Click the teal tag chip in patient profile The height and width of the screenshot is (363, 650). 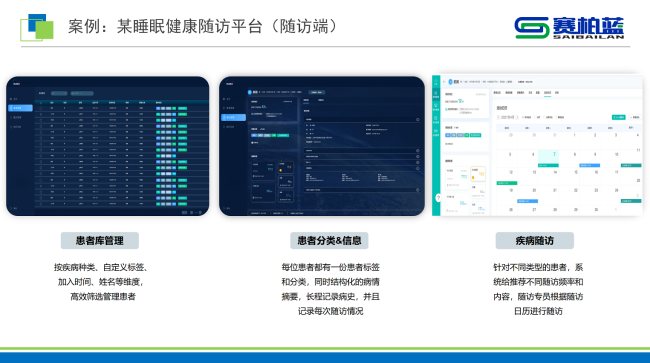[x=283, y=136]
